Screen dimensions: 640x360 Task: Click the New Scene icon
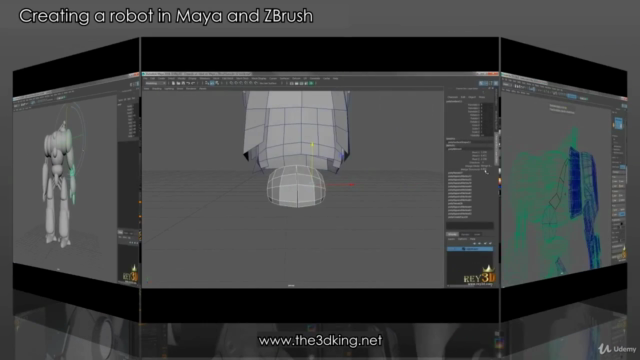pyautogui.click(x=173, y=83)
